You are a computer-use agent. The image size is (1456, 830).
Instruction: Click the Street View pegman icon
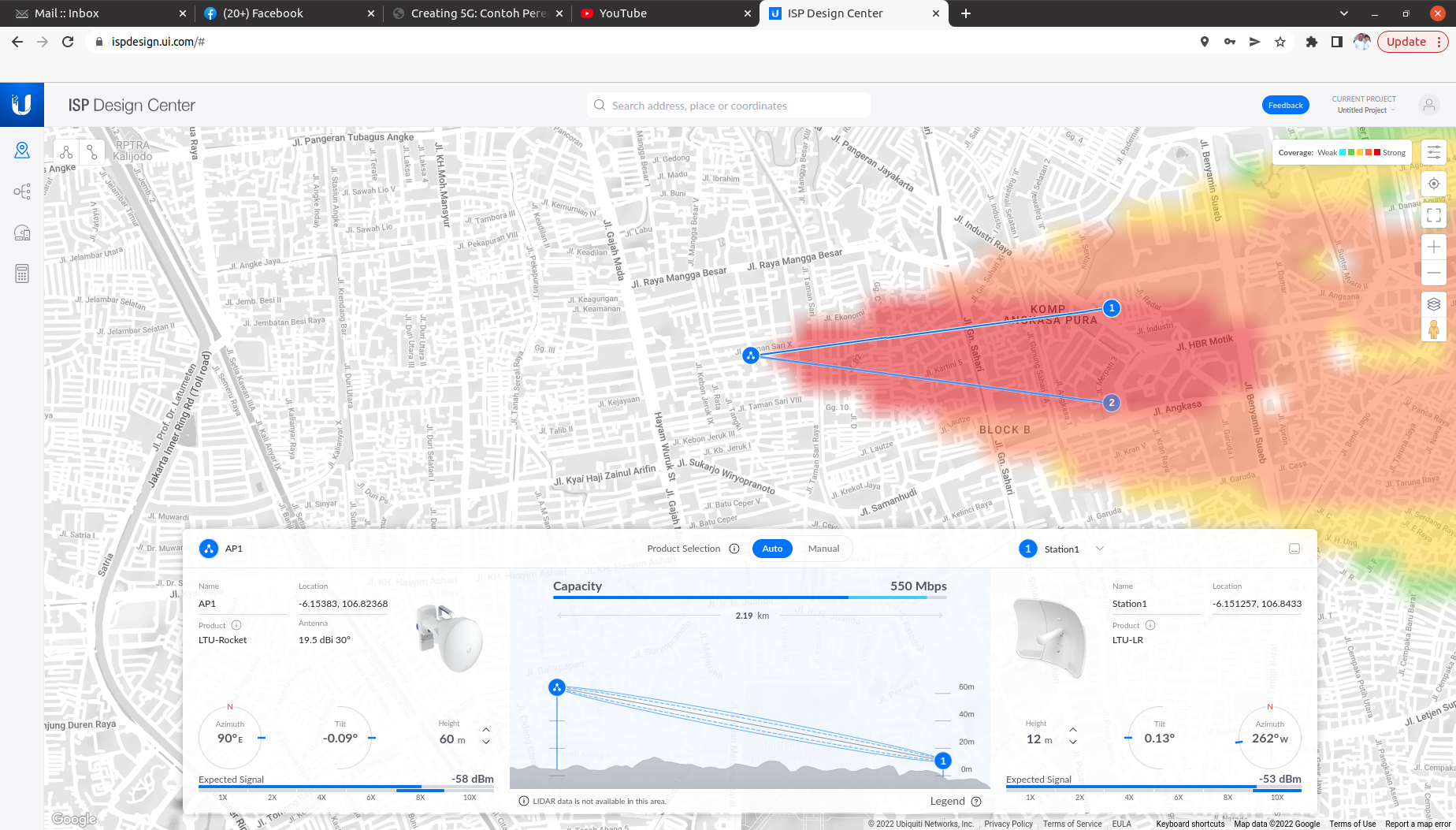(x=1434, y=329)
